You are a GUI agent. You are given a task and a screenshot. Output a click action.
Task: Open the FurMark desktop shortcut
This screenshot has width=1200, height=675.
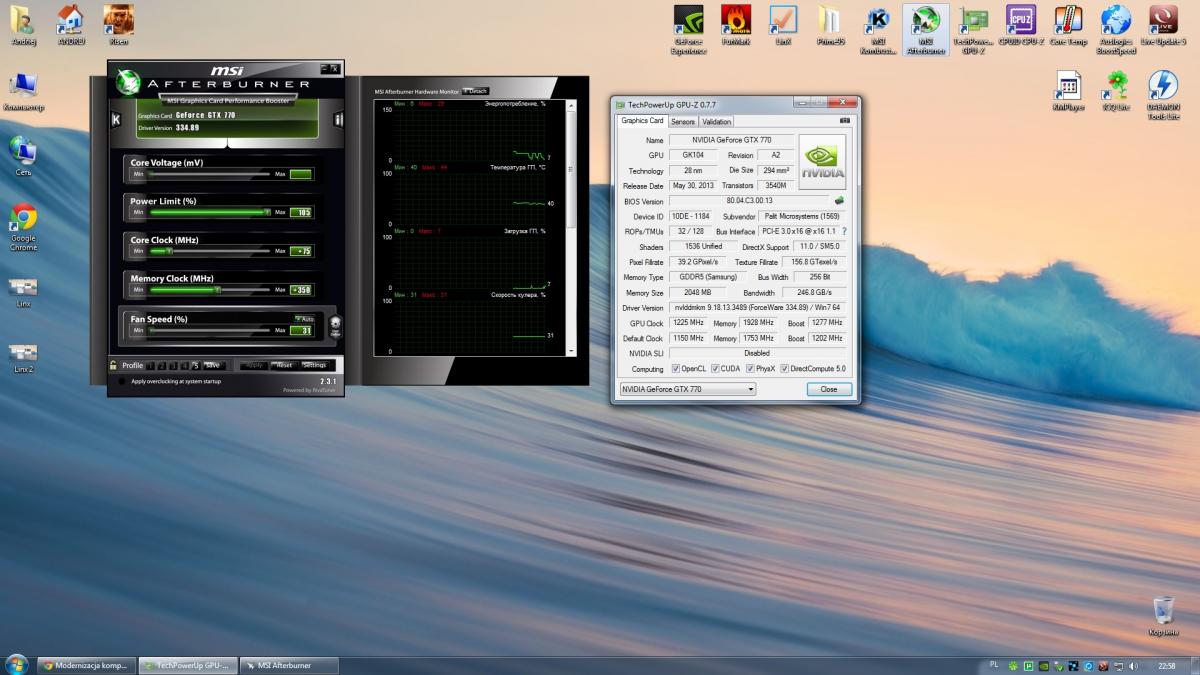coord(738,20)
